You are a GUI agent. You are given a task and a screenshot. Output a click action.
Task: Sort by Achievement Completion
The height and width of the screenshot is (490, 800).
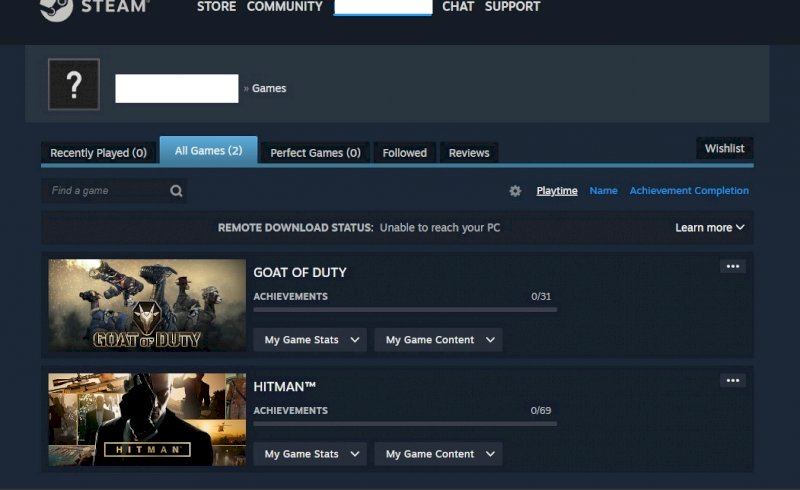click(x=689, y=190)
